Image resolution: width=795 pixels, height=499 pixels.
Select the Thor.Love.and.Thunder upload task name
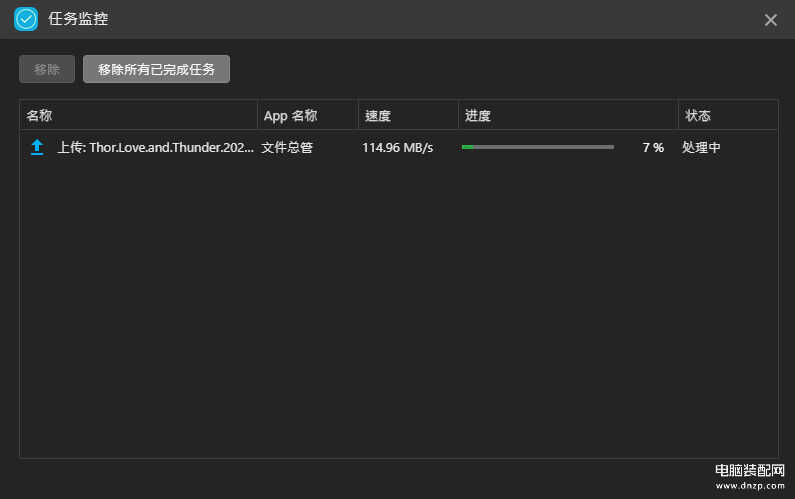click(156, 147)
